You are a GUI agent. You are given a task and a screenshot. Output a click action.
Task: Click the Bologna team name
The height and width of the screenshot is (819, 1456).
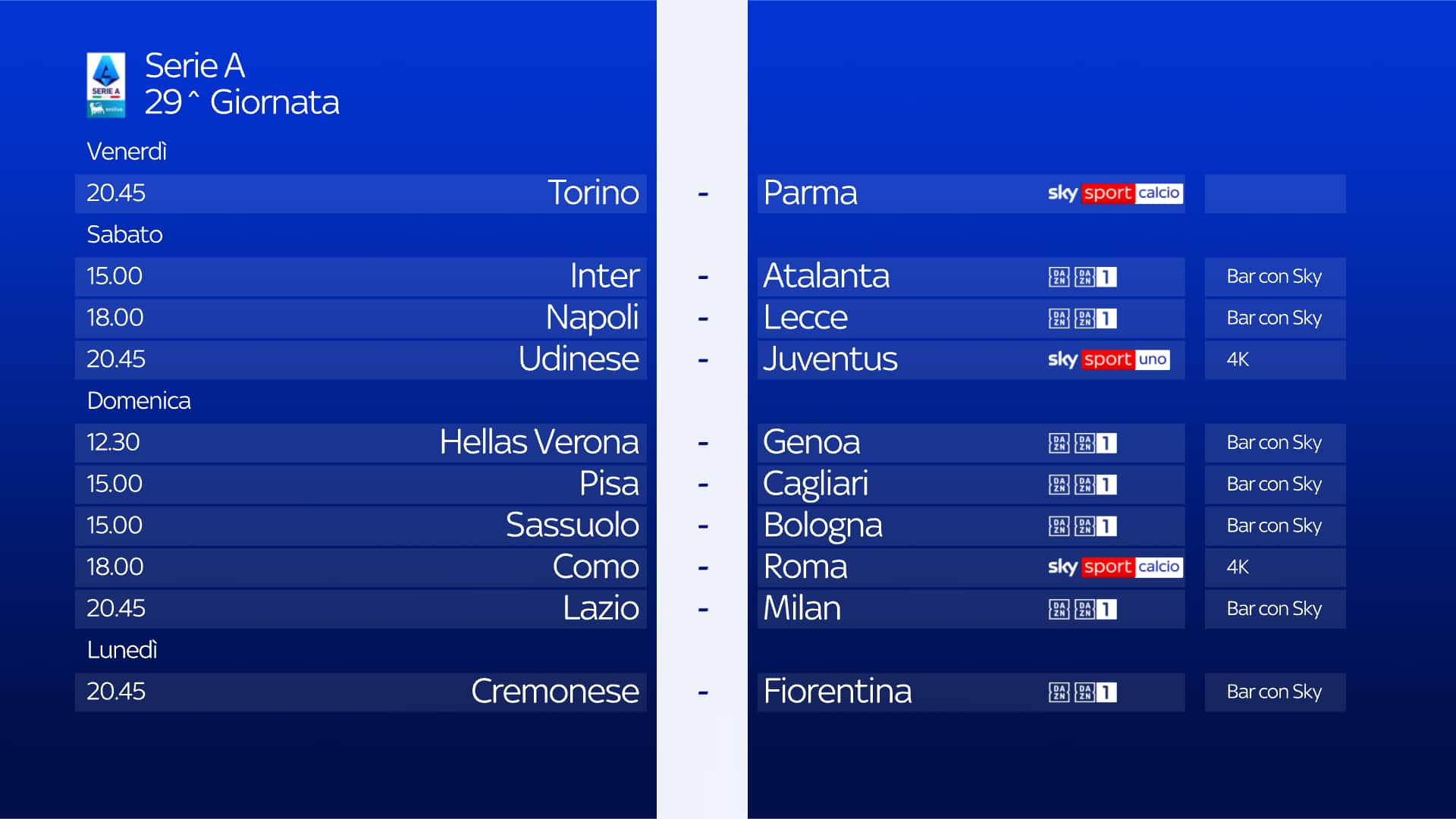(x=823, y=526)
